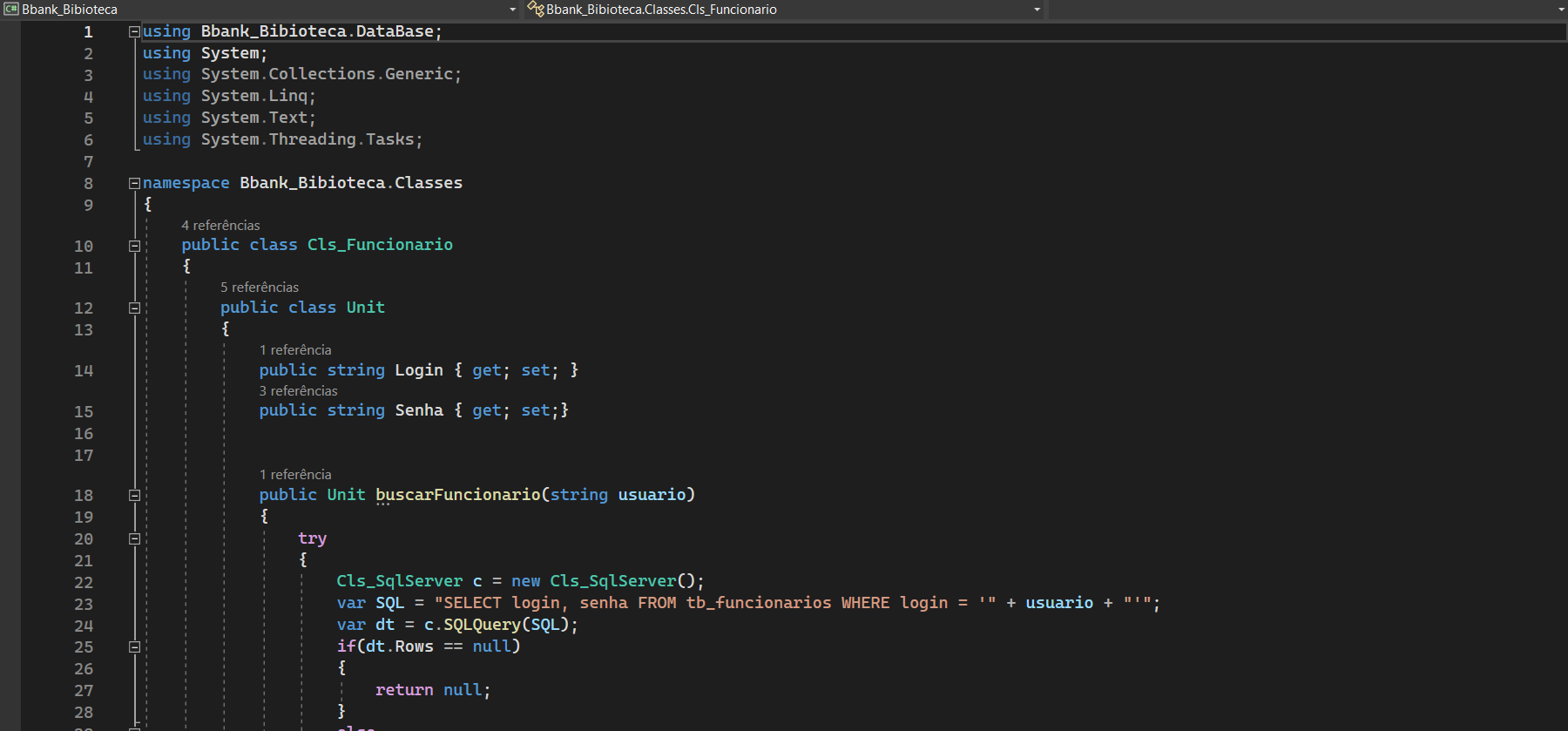This screenshot has height=731, width=1568.
Task: Click line number 1 in the margin
Action: point(88,32)
